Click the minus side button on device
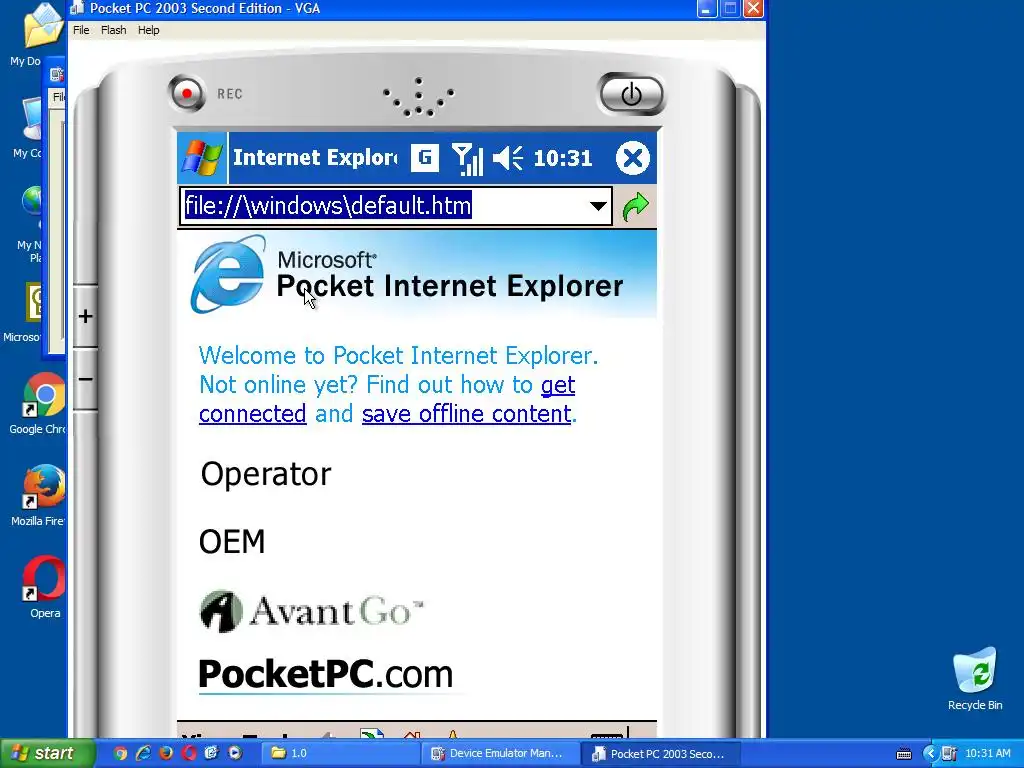This screenshot has height=768, width=1024. coord(86,379)
